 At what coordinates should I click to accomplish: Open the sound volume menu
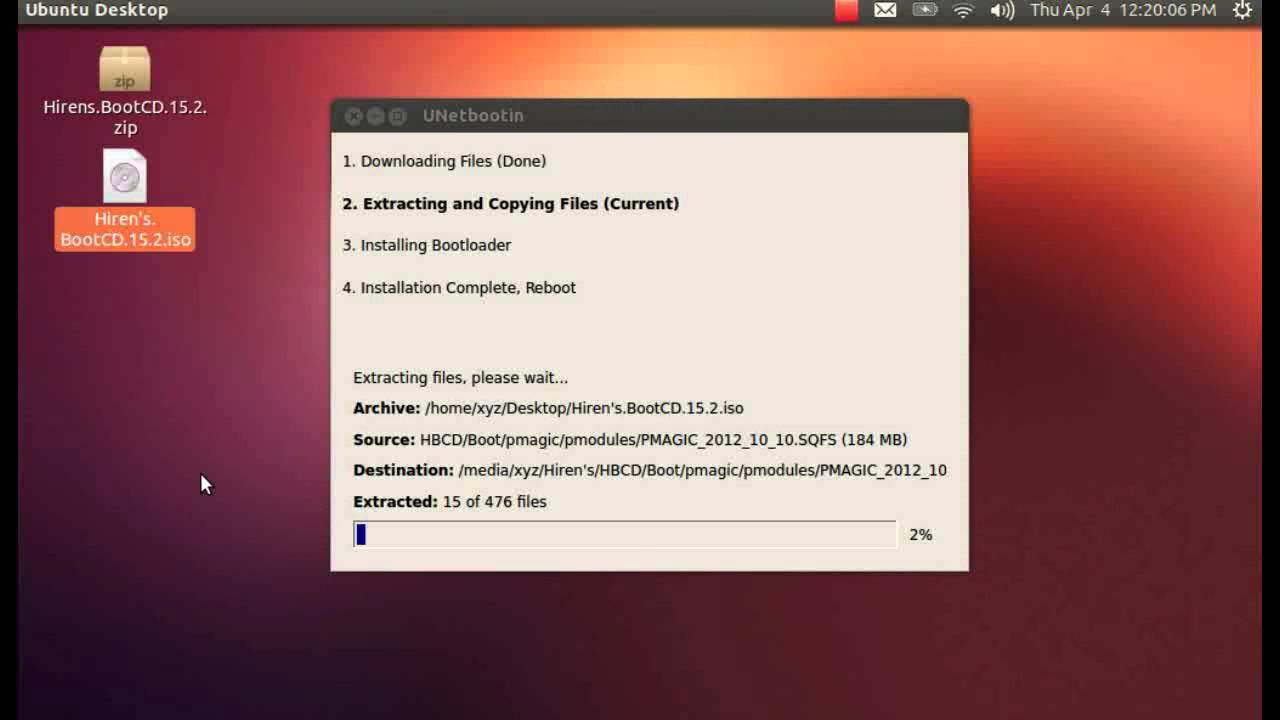point(1002,10)
